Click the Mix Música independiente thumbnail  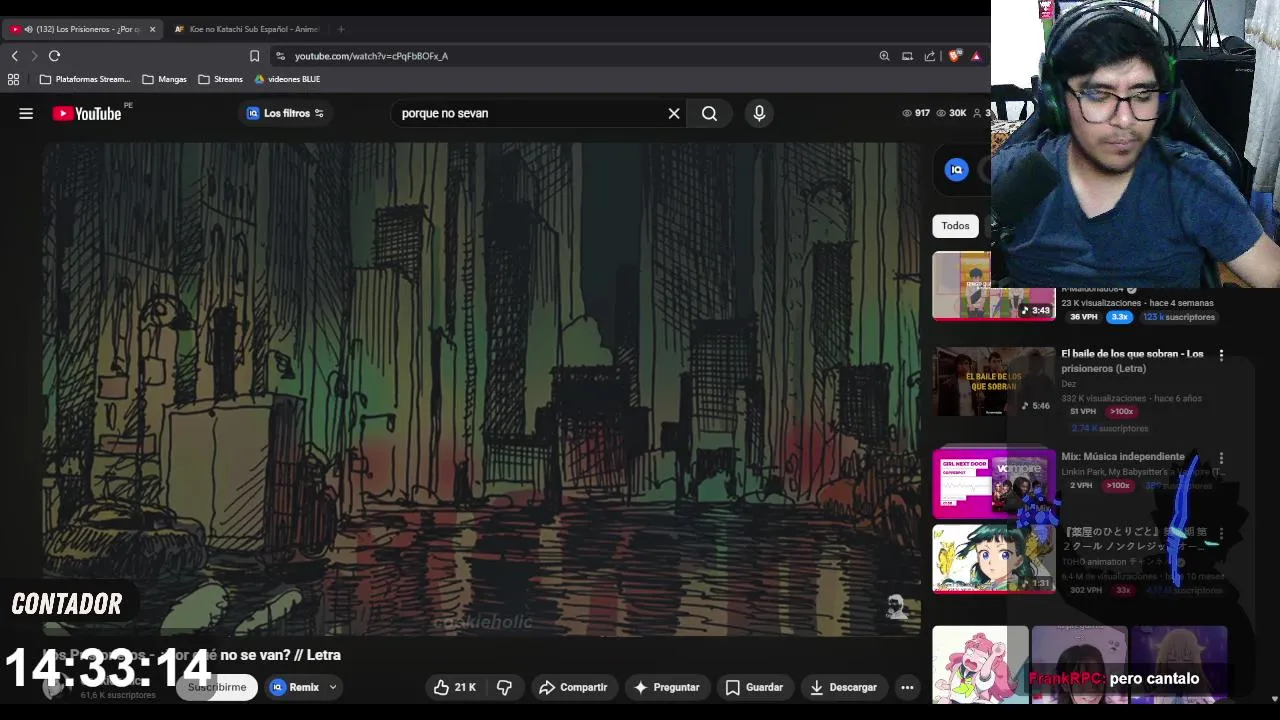(994, 483)
